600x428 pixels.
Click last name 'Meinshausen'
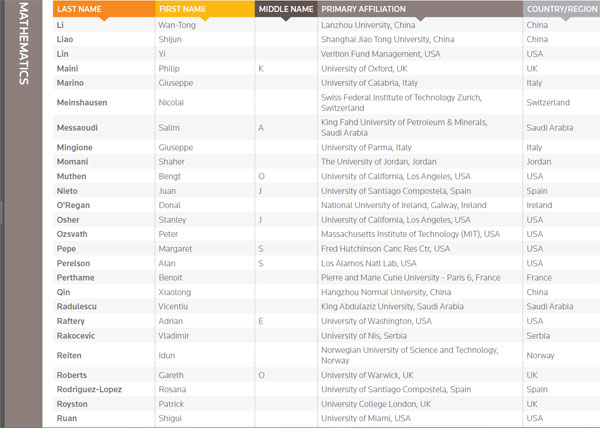click(x=82, y=103)
